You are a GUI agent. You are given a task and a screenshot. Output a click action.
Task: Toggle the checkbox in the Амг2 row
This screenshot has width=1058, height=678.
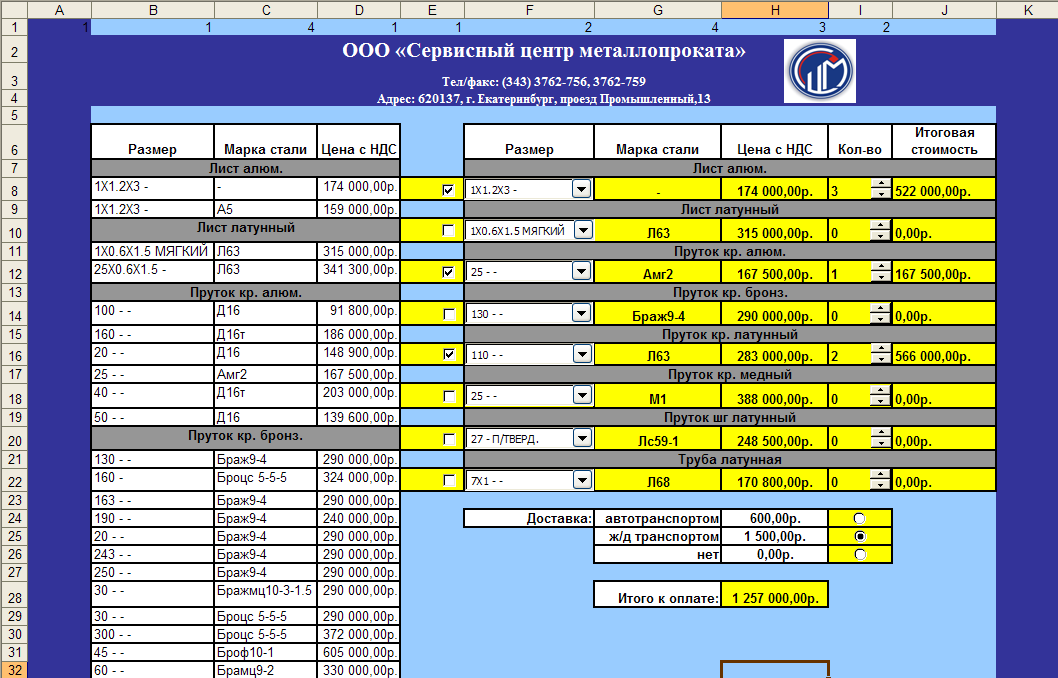pos(448,272)
